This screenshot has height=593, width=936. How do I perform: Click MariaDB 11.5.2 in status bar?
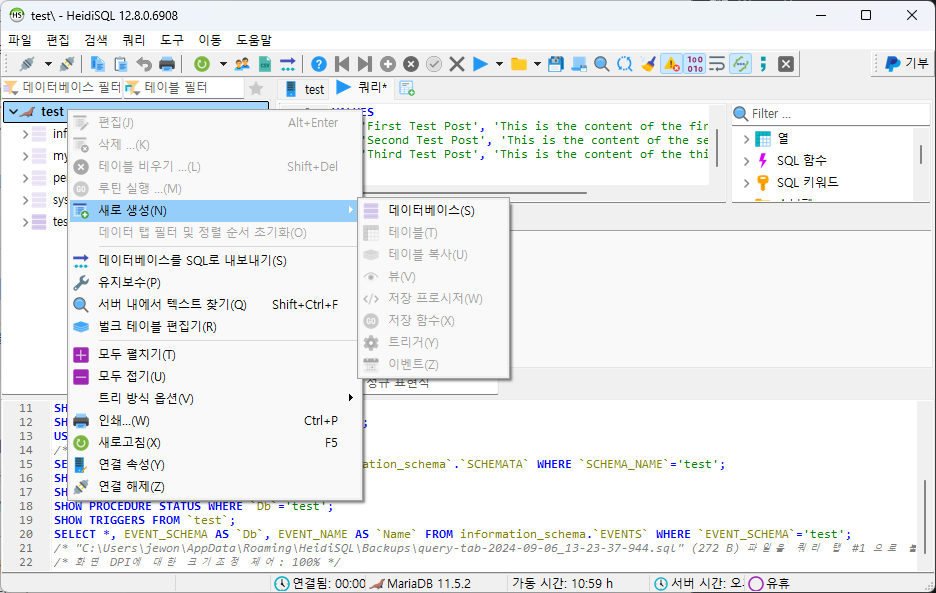(429, 583)
